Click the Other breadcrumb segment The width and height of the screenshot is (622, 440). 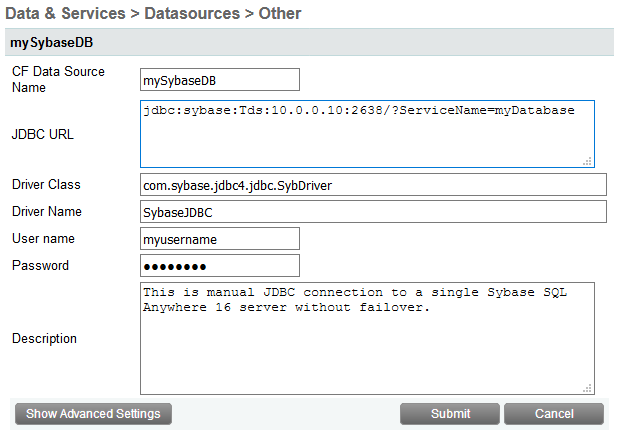pos(279,14)
